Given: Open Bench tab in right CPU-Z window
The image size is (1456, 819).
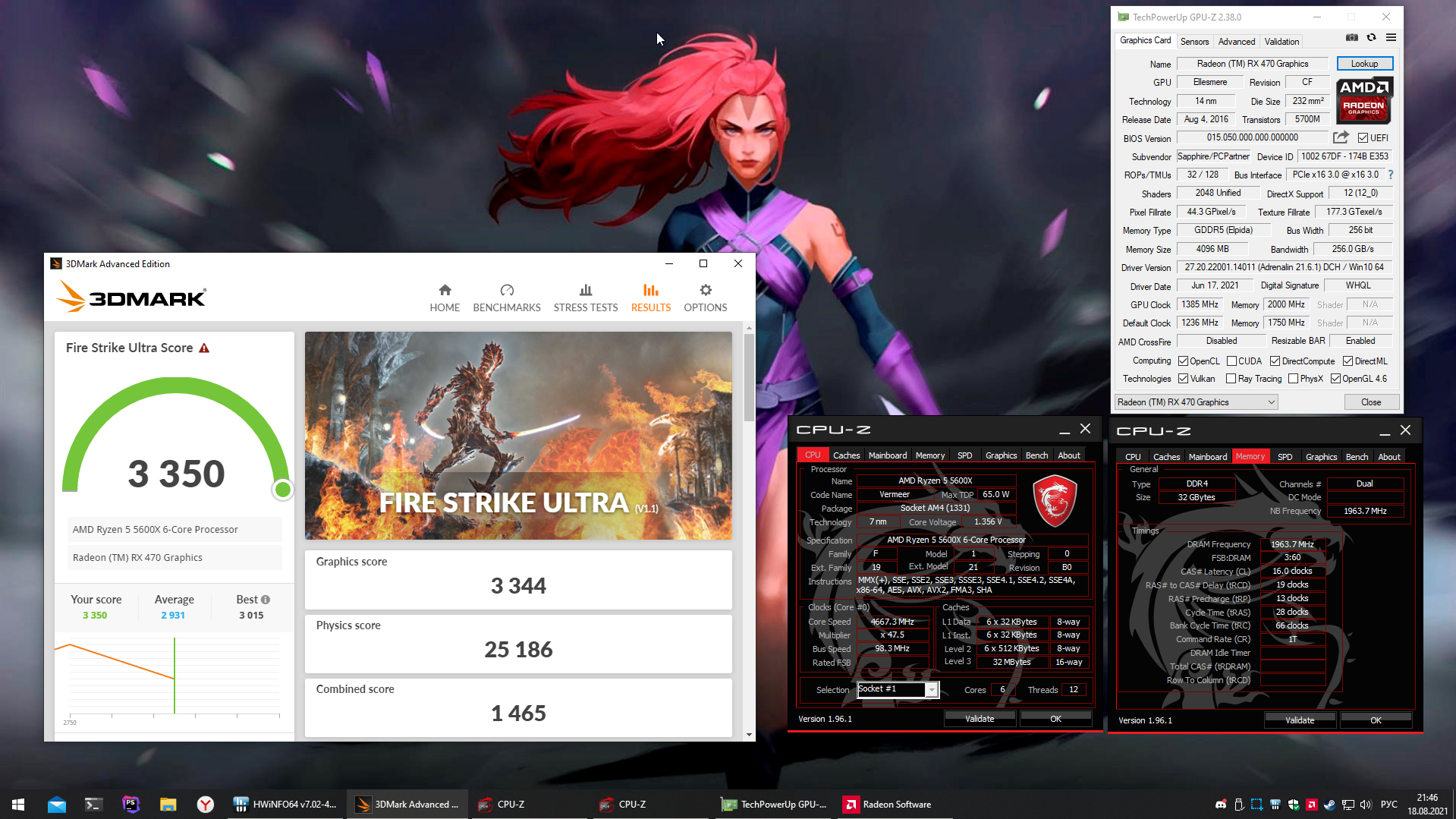Looking at the screenshot, I should click(1357, 457).
